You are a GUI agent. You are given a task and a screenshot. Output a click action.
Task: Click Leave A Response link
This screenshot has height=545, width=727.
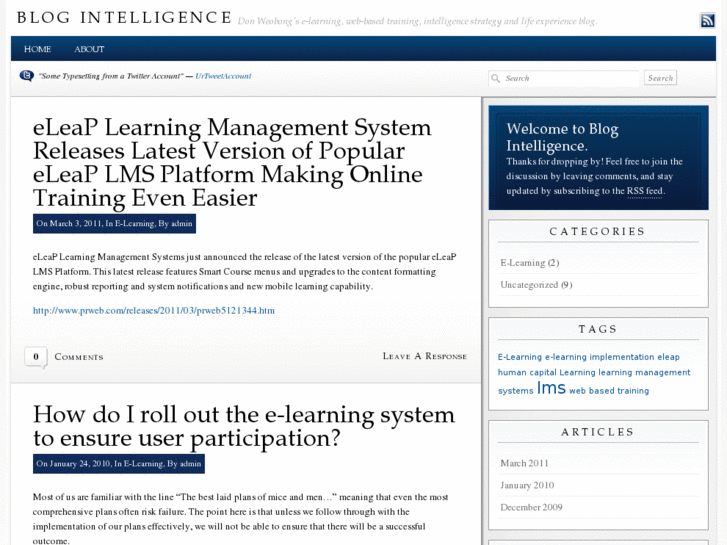tap(425, 356)
